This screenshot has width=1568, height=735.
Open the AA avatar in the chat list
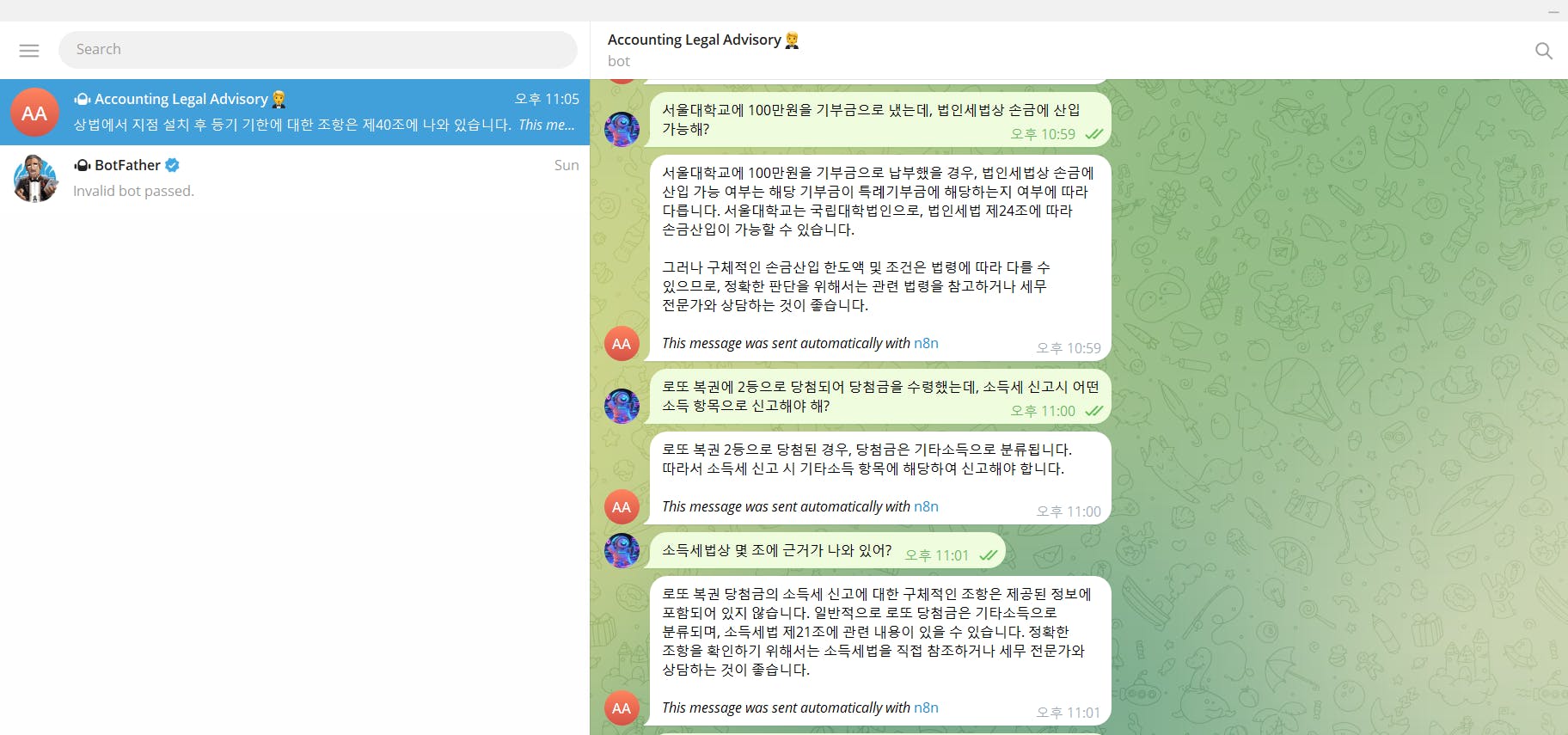[34, 113]
